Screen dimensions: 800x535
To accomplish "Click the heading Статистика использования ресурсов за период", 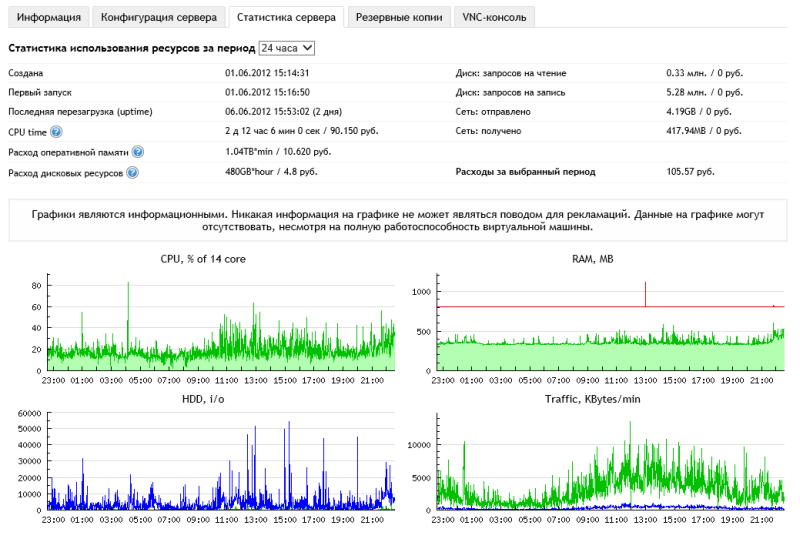I will 132,48.
